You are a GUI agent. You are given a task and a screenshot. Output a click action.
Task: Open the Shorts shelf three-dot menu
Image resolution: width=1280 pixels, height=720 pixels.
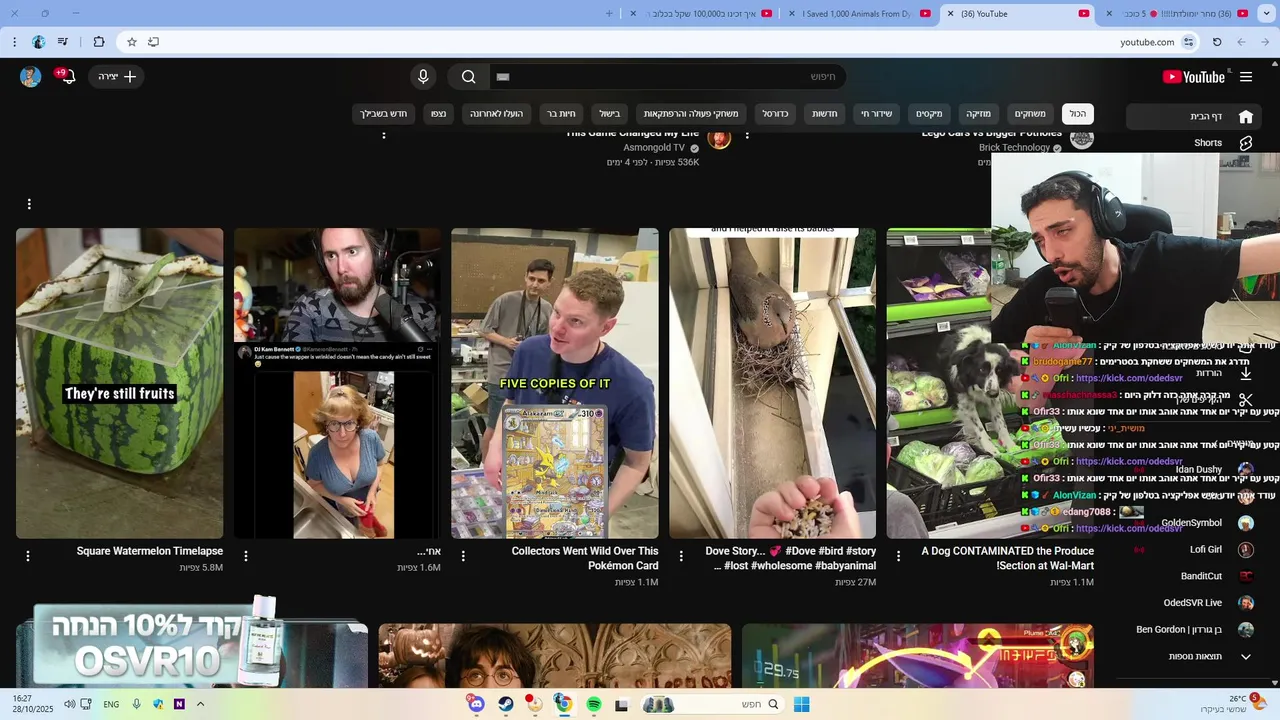click(29, 204)
